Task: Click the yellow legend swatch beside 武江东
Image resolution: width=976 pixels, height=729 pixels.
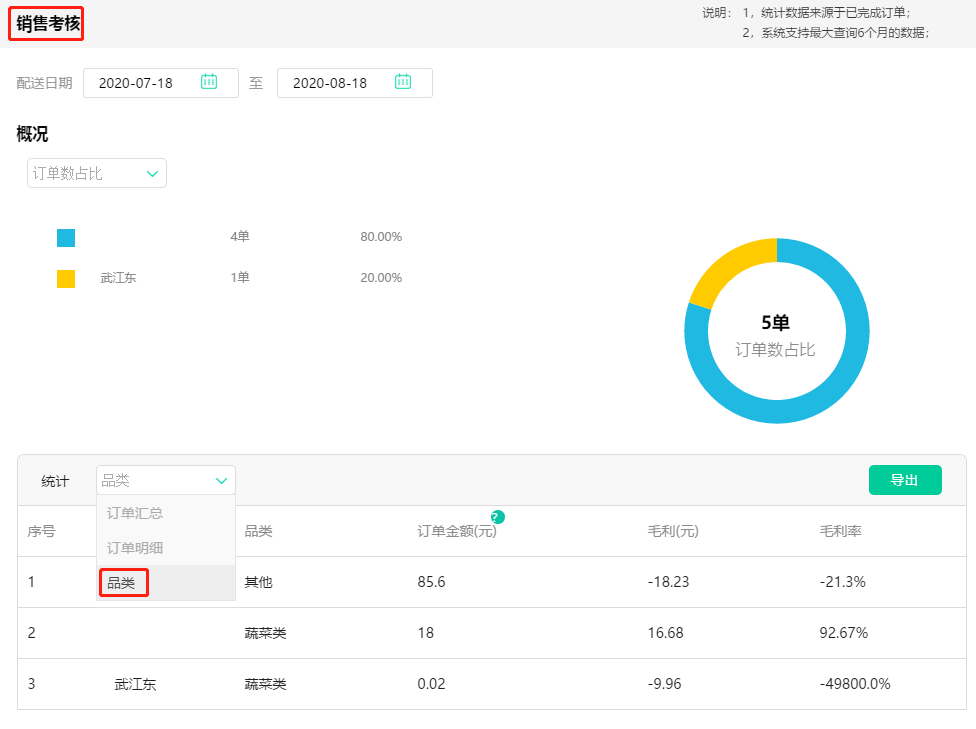Action: tap(65, 278)
